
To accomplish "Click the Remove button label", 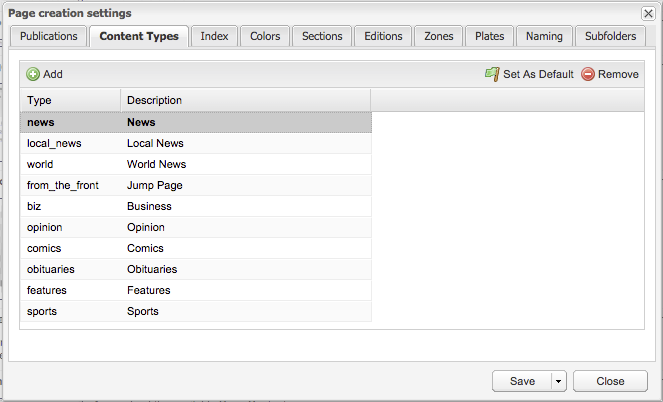I will tap(618, 74).
